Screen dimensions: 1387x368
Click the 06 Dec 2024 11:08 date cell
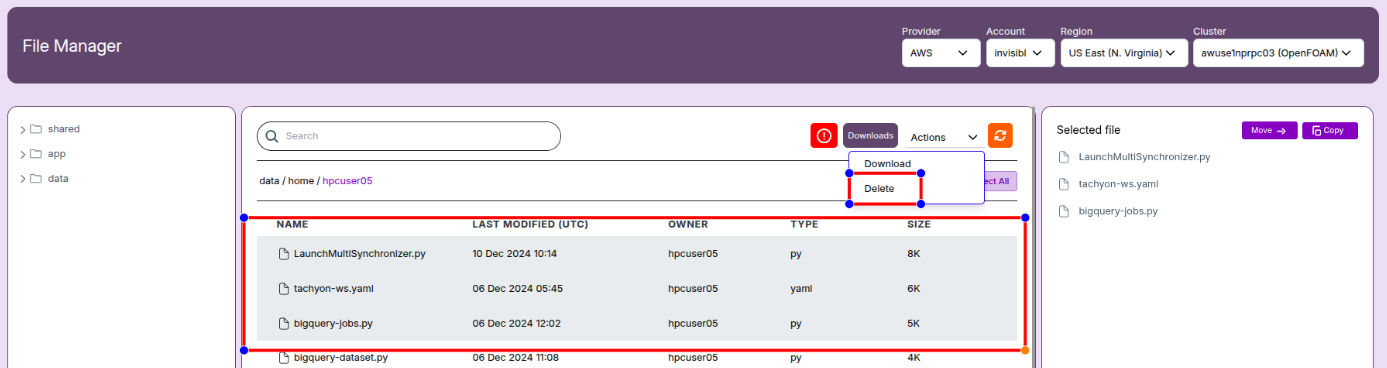515,357
